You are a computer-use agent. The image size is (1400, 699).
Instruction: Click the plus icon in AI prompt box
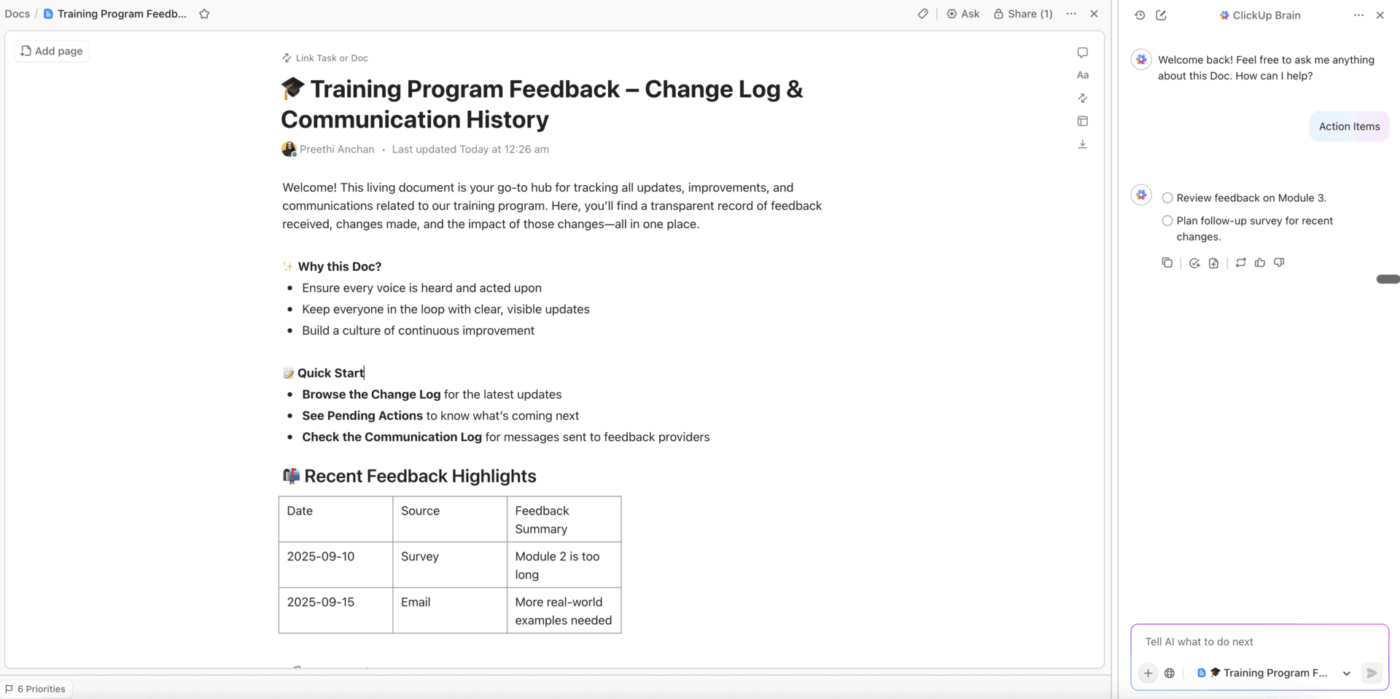pyautogui.click(x=1148, y=673)
